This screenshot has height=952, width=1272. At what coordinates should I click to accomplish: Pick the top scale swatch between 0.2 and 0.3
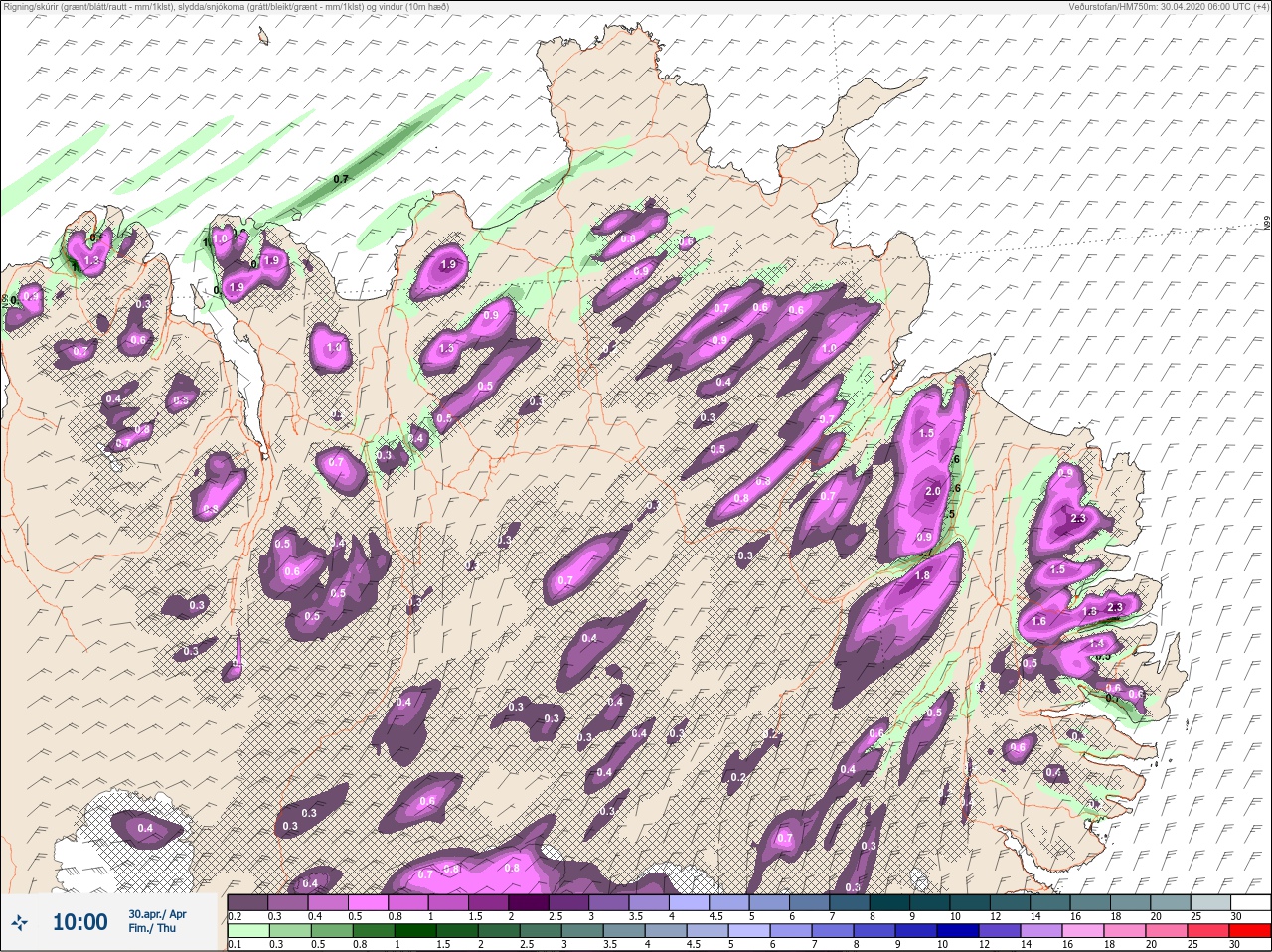tap(248, 902)
